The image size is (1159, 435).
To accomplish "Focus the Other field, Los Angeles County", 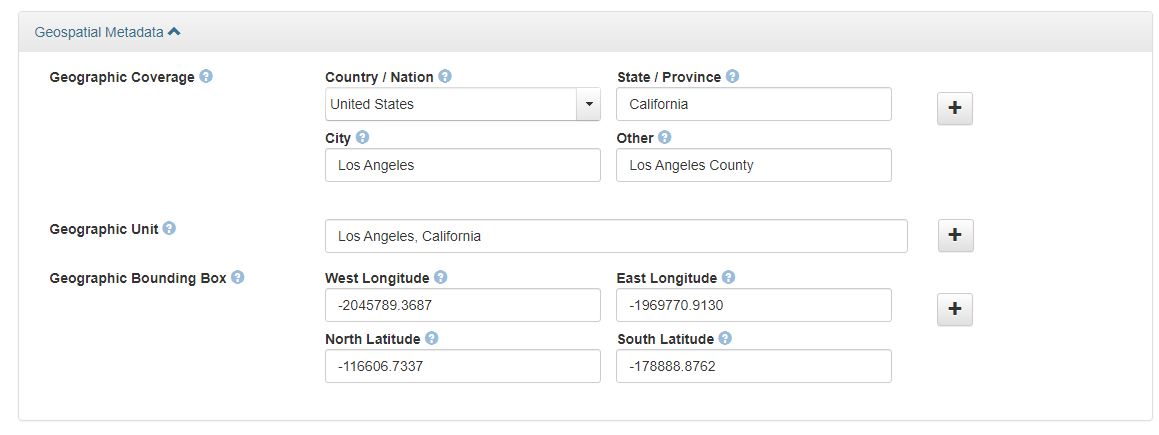I will [754, 165].
